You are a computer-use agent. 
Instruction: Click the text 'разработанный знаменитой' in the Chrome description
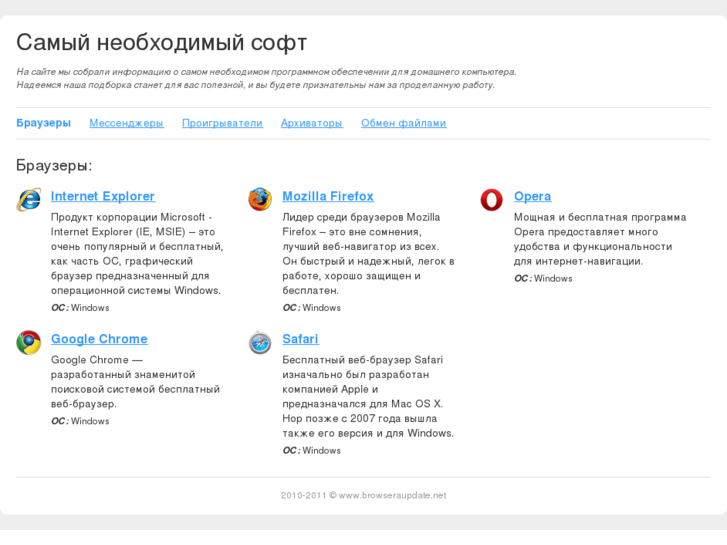(x=123, y=374)
